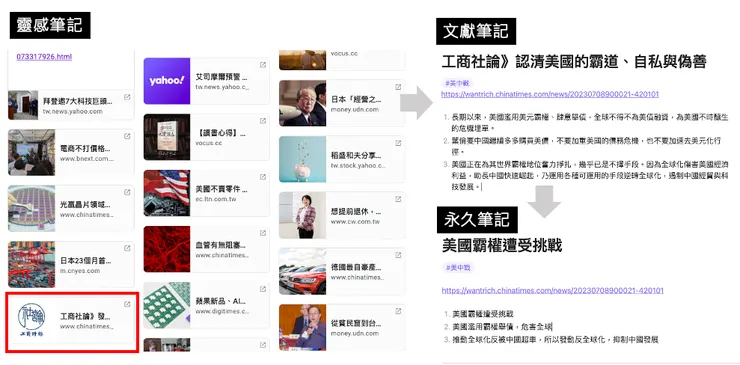Click the domain text www.bnext.com...
This screenshot has width=740, height=365.
pos(87,159)
